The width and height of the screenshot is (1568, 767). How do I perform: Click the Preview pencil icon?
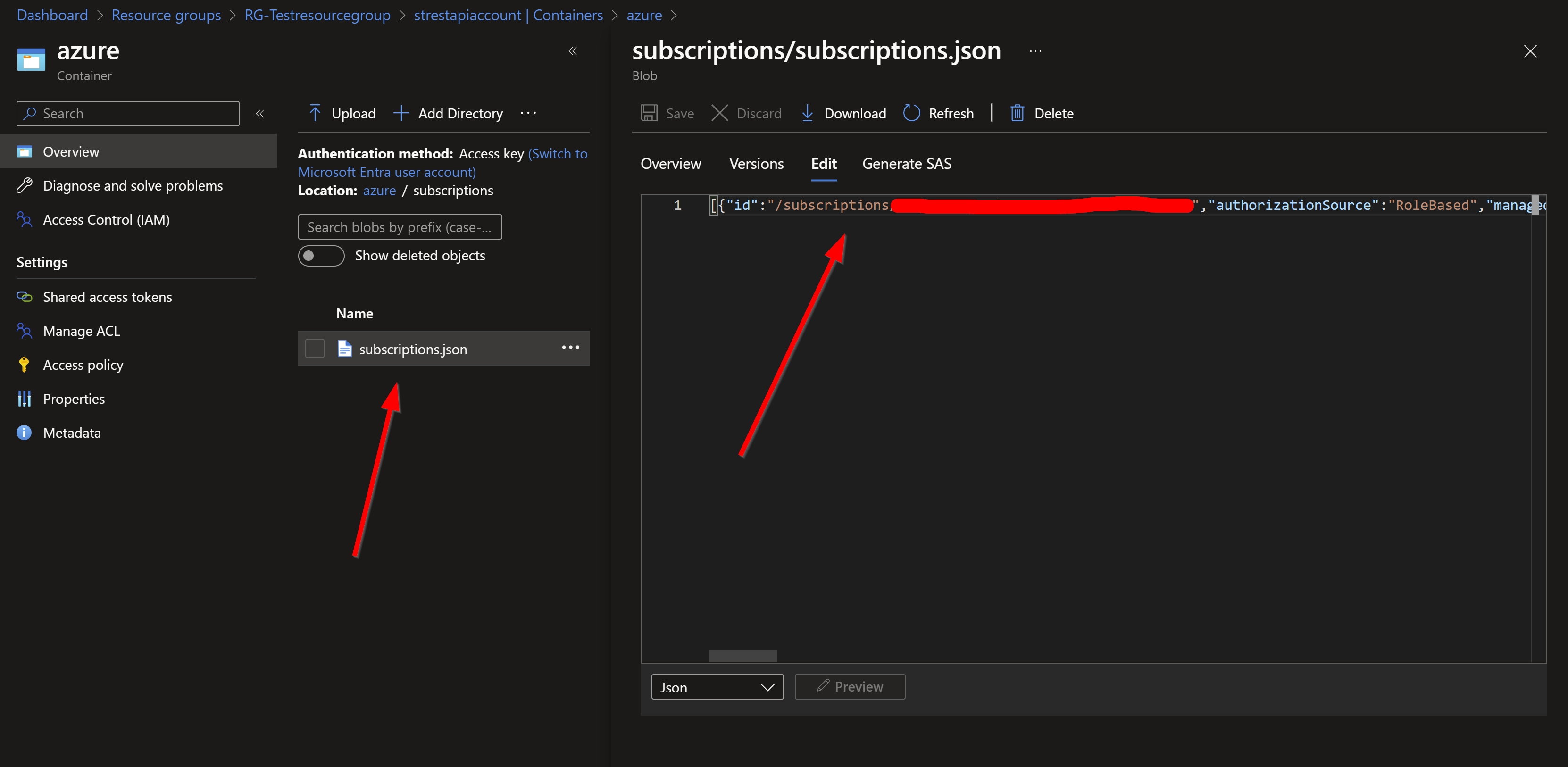(x=823, y=686)
